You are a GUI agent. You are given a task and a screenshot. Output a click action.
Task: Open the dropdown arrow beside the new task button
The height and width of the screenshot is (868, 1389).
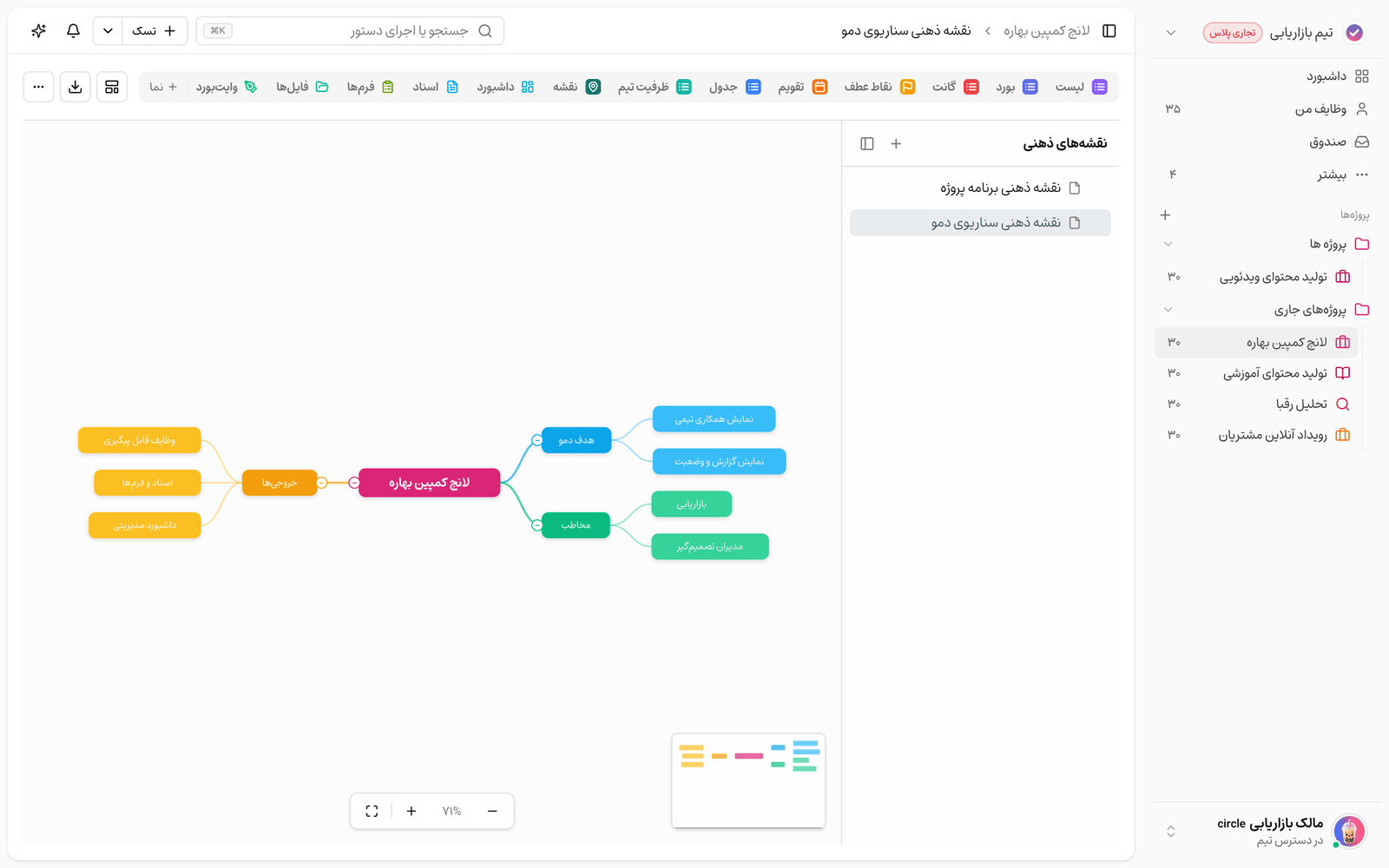tap(108, 31)
